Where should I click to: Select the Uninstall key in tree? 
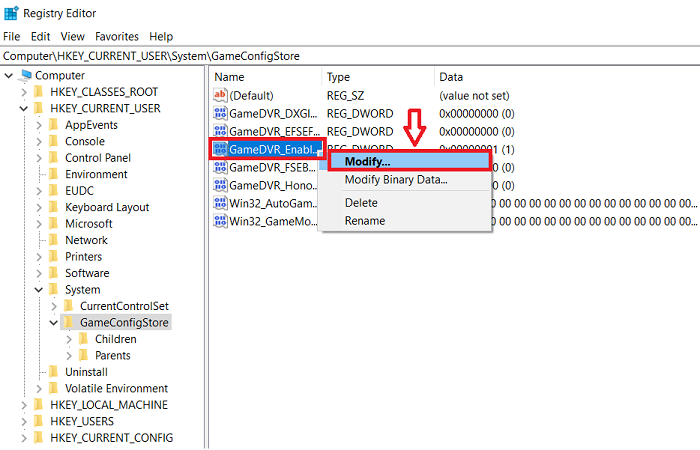(87, 372)
